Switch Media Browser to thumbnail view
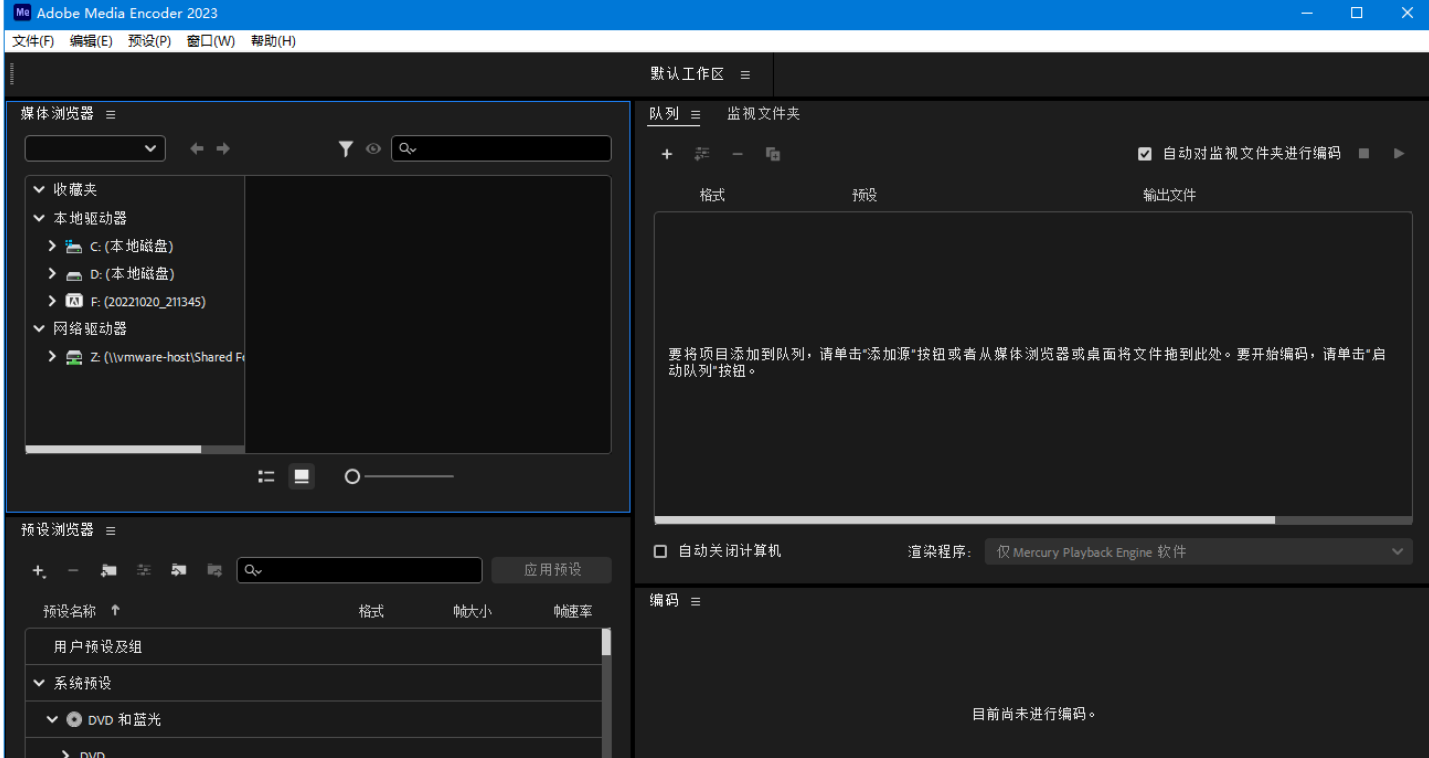Image resolution: width=1429 pixels, height=758 pixels. [301, 477]
